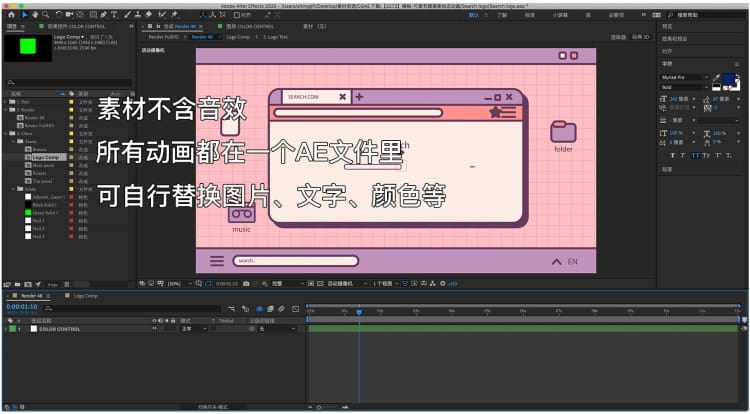Screen dimensions: 750x414
Task: Open the viewer resolution dropdown
Action: coord(287,283)
